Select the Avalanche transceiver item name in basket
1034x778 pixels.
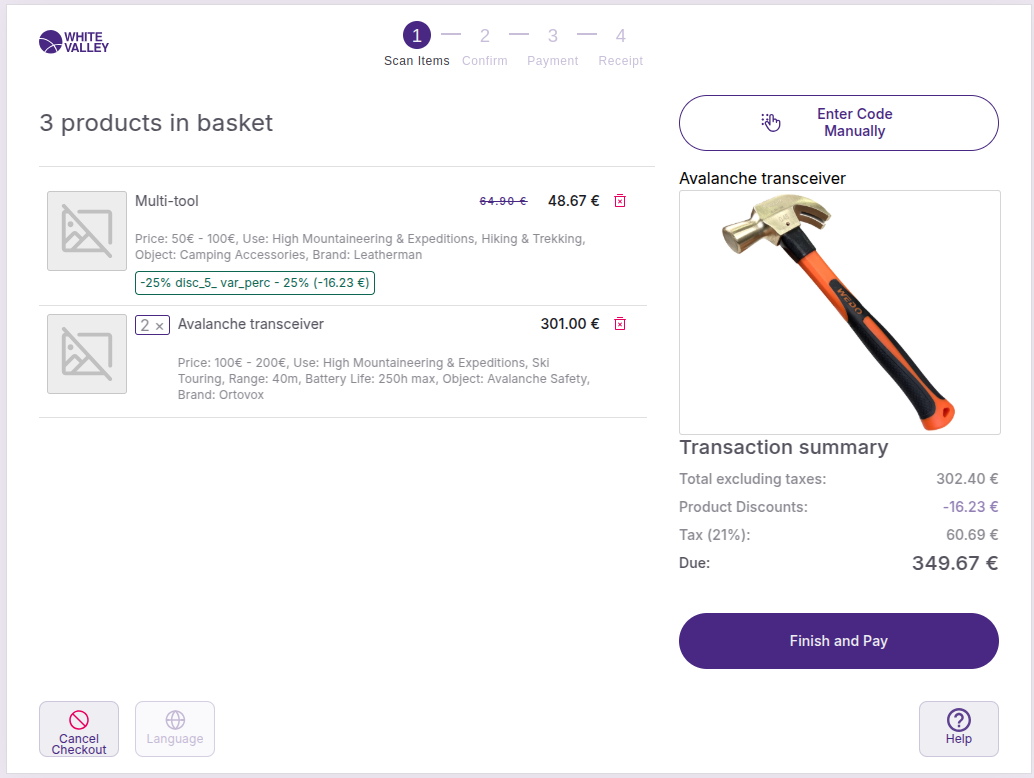(251, 324)
